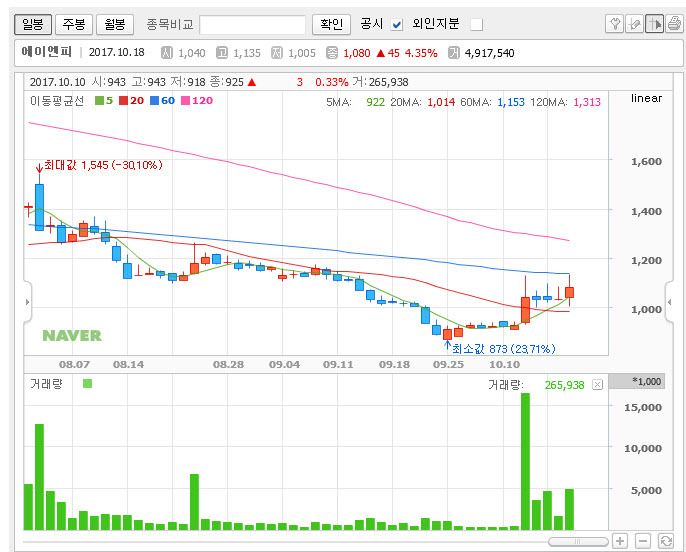Click the linear scale label
Screen dimensions: 686x552
646,98
